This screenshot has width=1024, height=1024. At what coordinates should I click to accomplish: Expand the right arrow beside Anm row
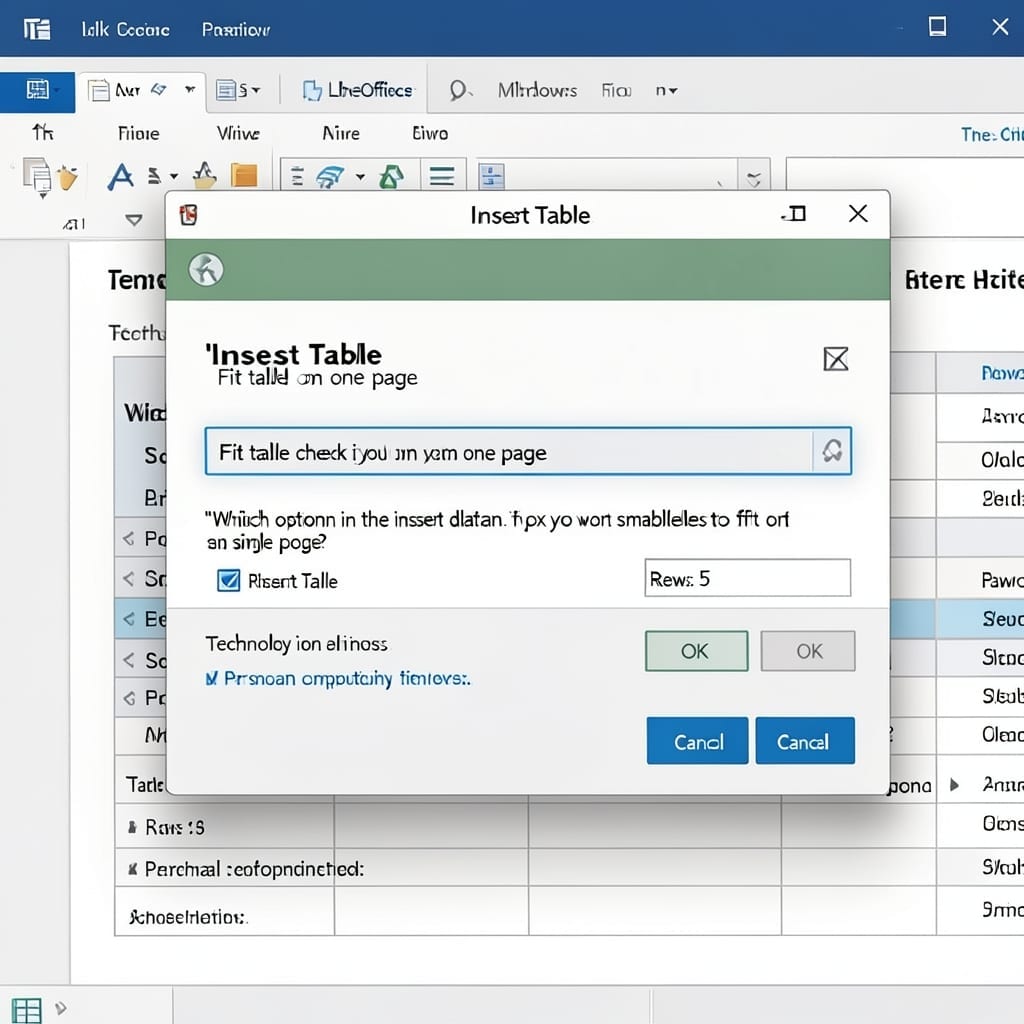point(954,784)
